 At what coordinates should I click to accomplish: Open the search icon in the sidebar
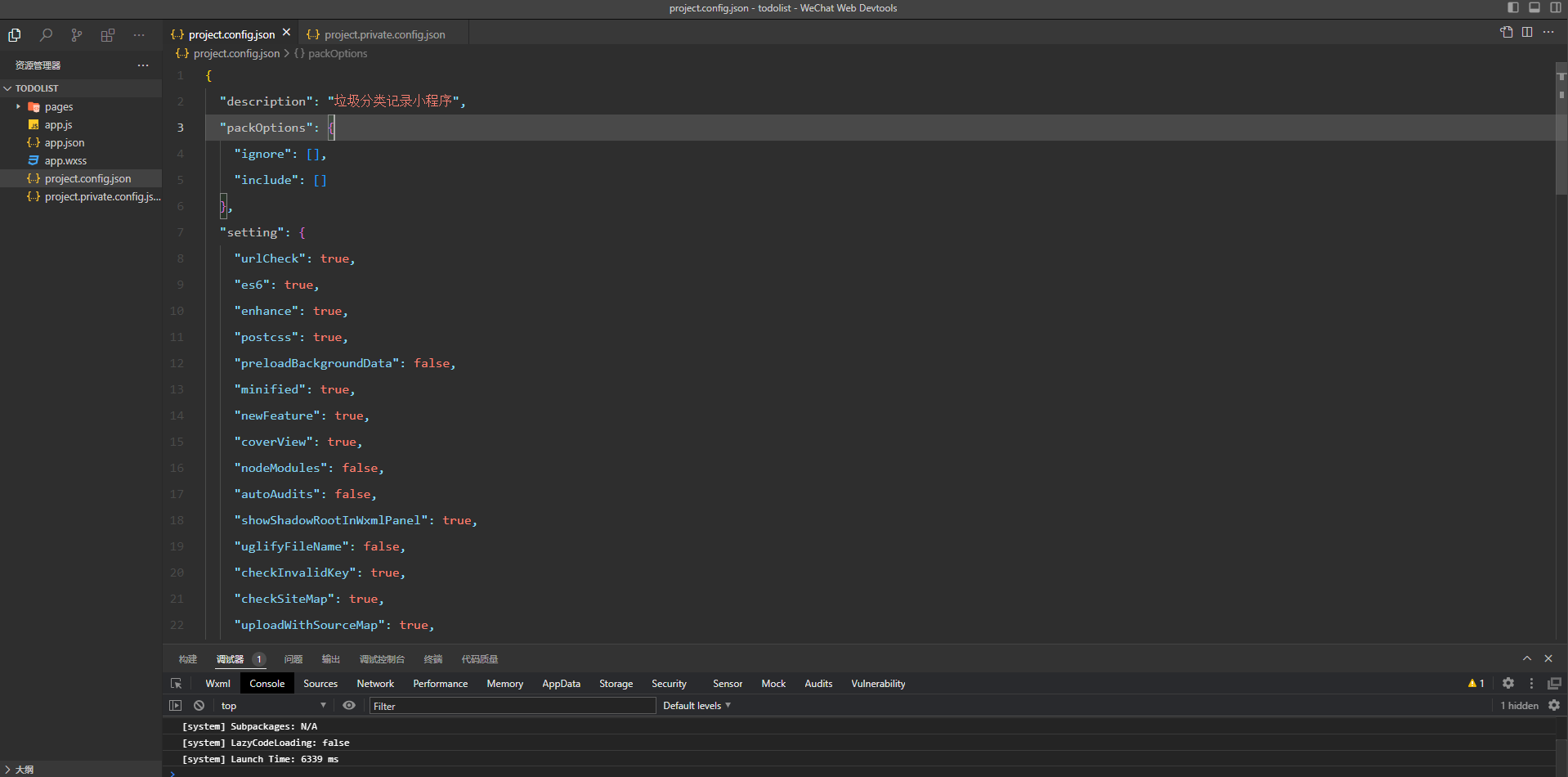tap(46, 35)
